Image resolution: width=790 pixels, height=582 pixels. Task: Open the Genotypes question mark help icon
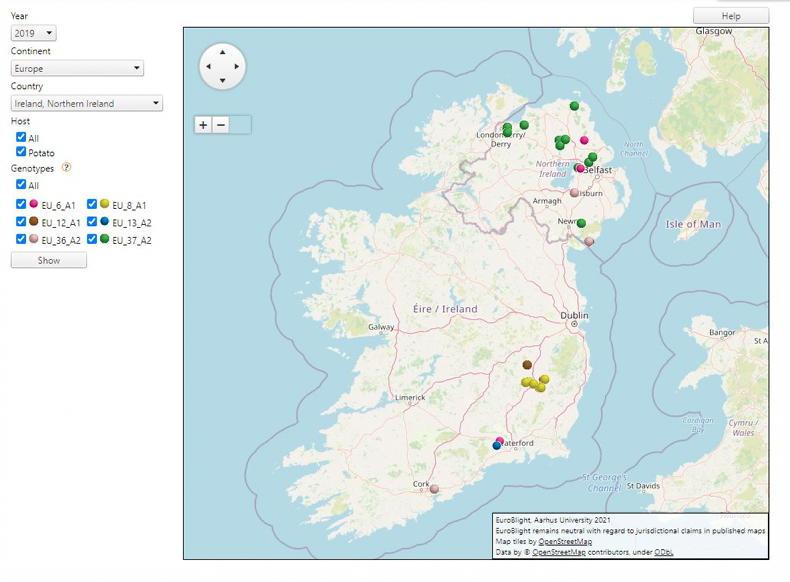(67, 168)
